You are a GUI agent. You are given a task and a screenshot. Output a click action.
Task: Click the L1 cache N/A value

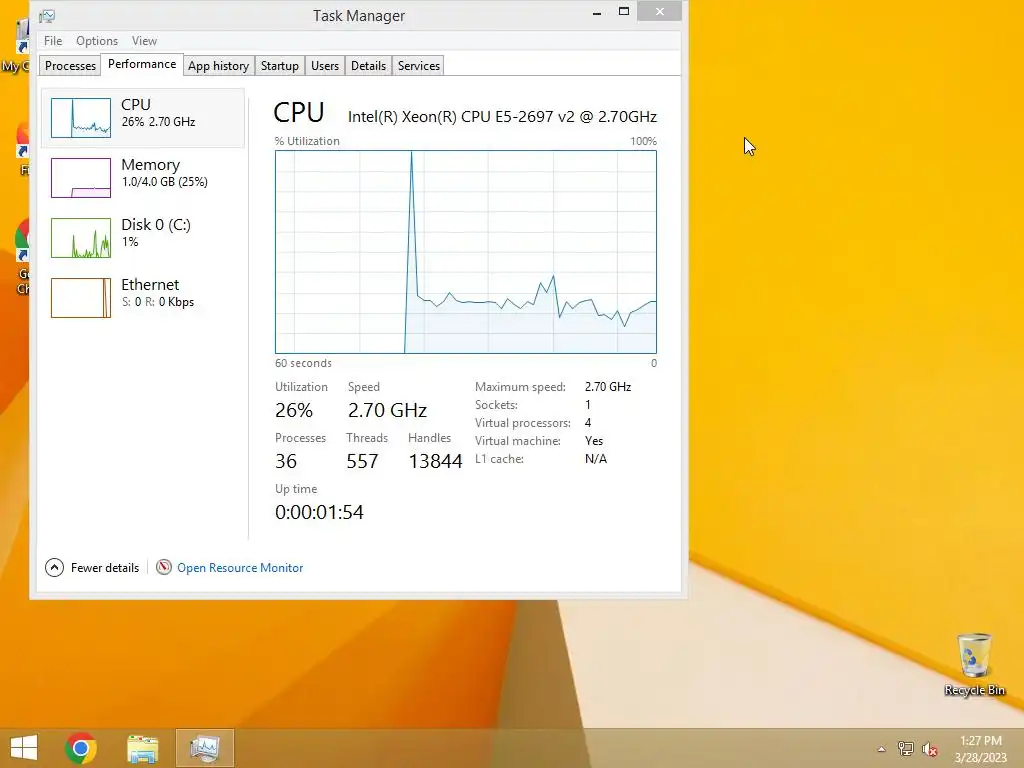click(x=596, y=459)
